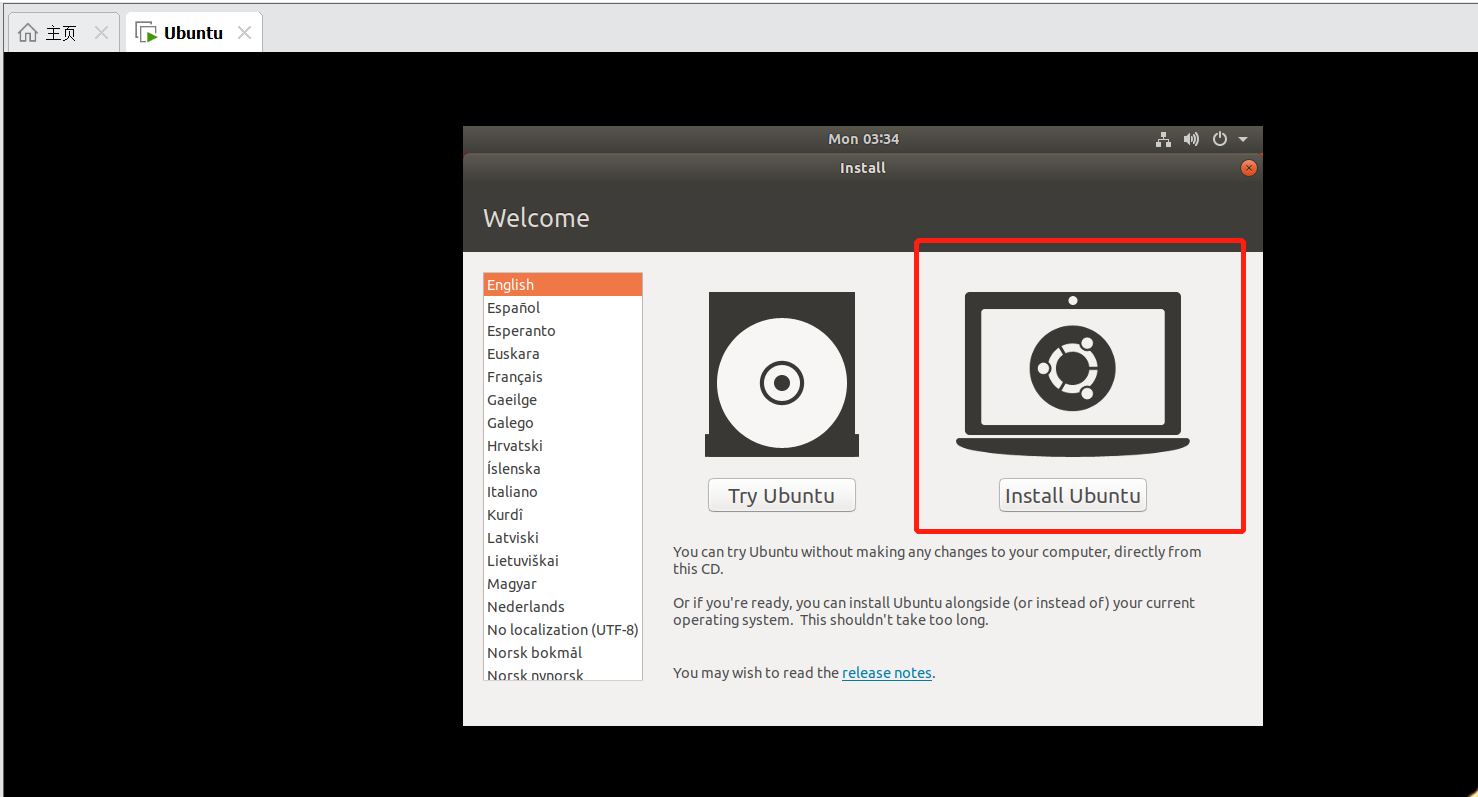Expand the system menu dropdown arrow
The height and width of the screenshot is (797, 1478).
pyautogui.click(x=1243, y=140)
